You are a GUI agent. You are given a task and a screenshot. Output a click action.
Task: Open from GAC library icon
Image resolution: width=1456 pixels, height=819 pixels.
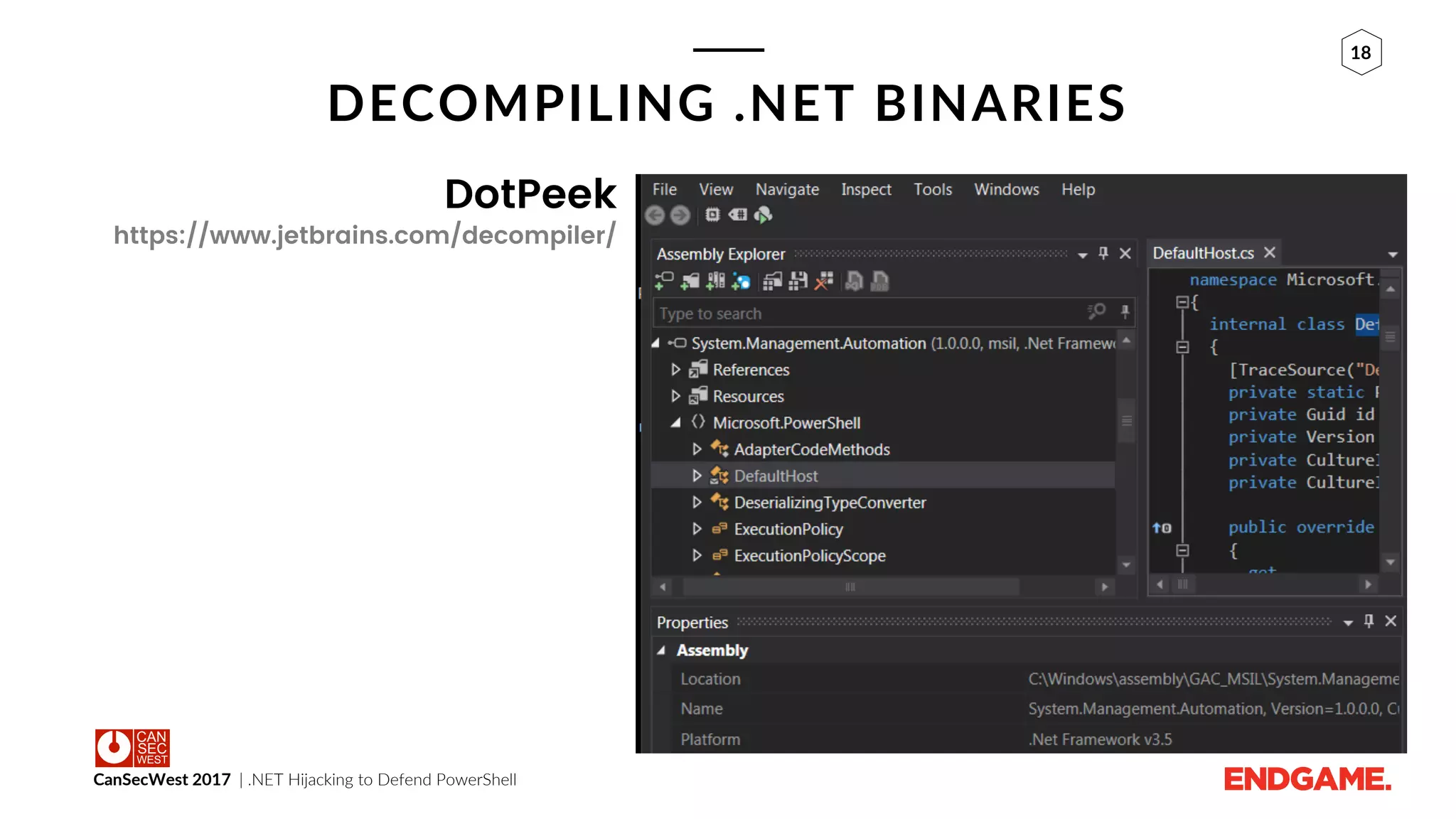click(x=716, y=282)
